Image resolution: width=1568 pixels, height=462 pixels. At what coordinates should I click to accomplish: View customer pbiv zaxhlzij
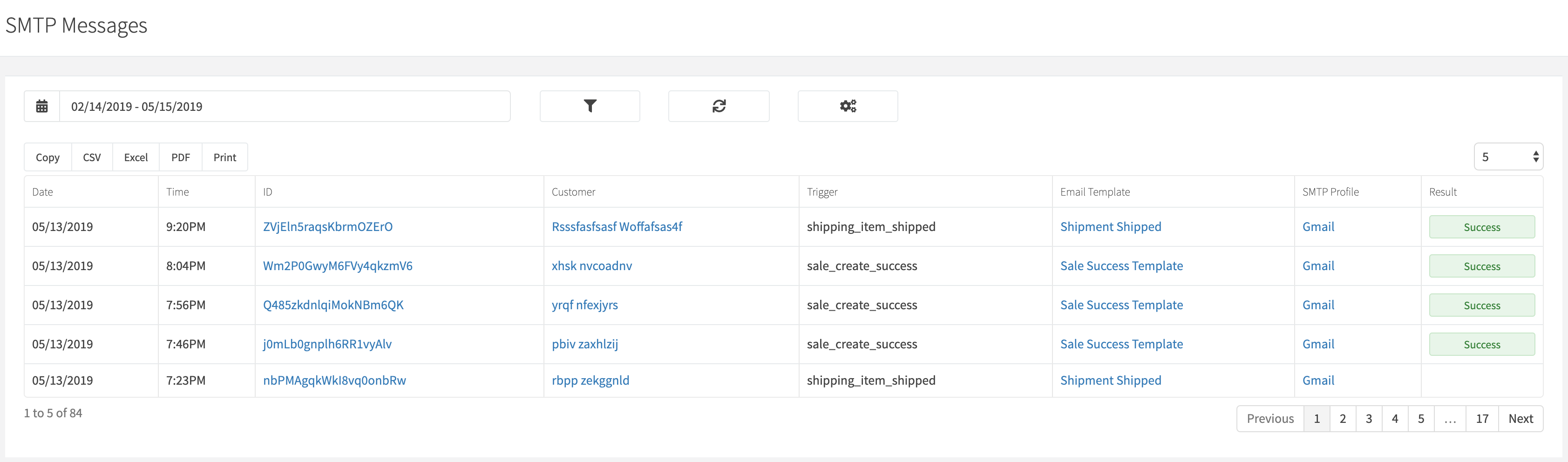(x=584, y=344)
